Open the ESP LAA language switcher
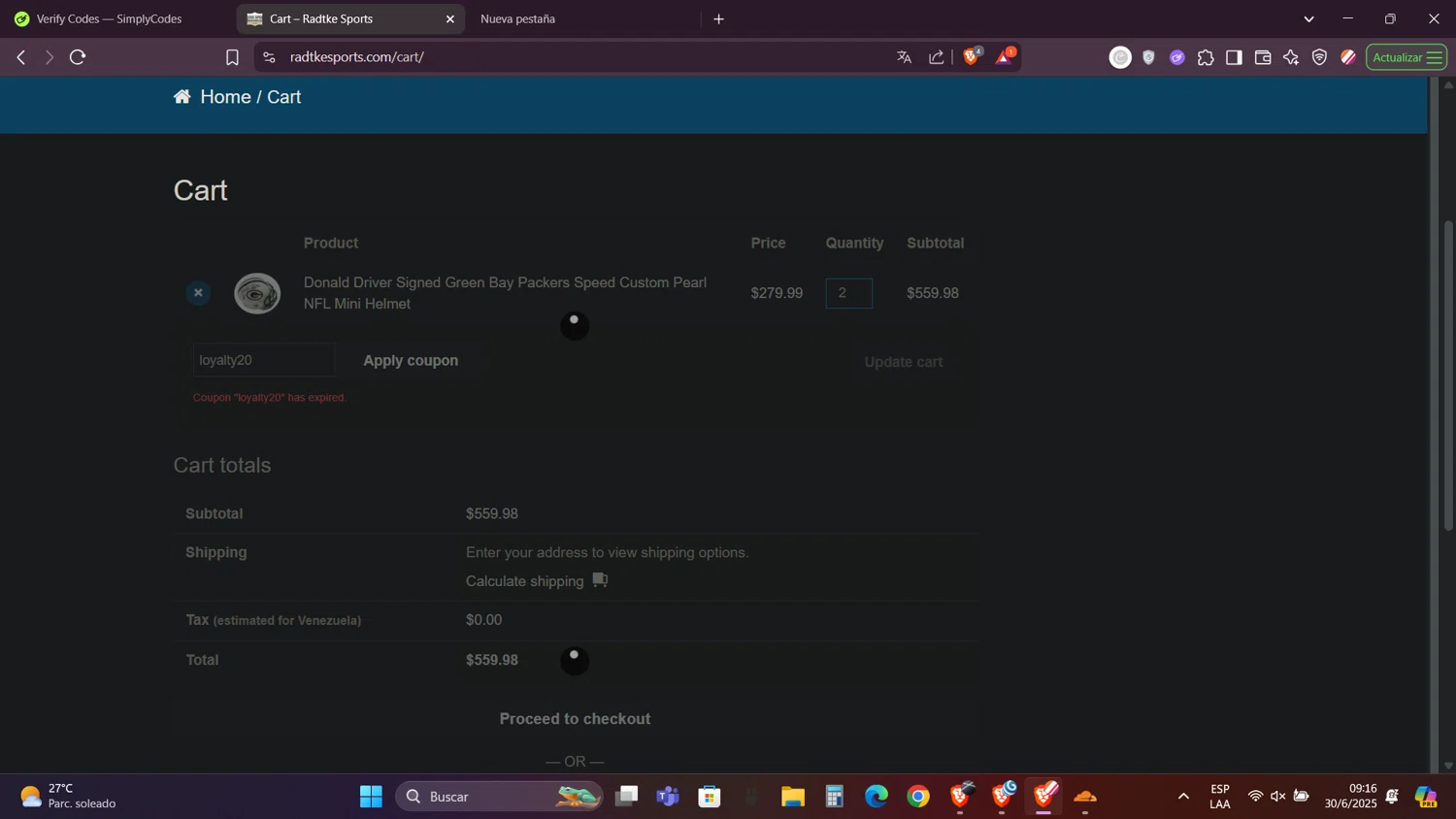 coord(1220,796)
